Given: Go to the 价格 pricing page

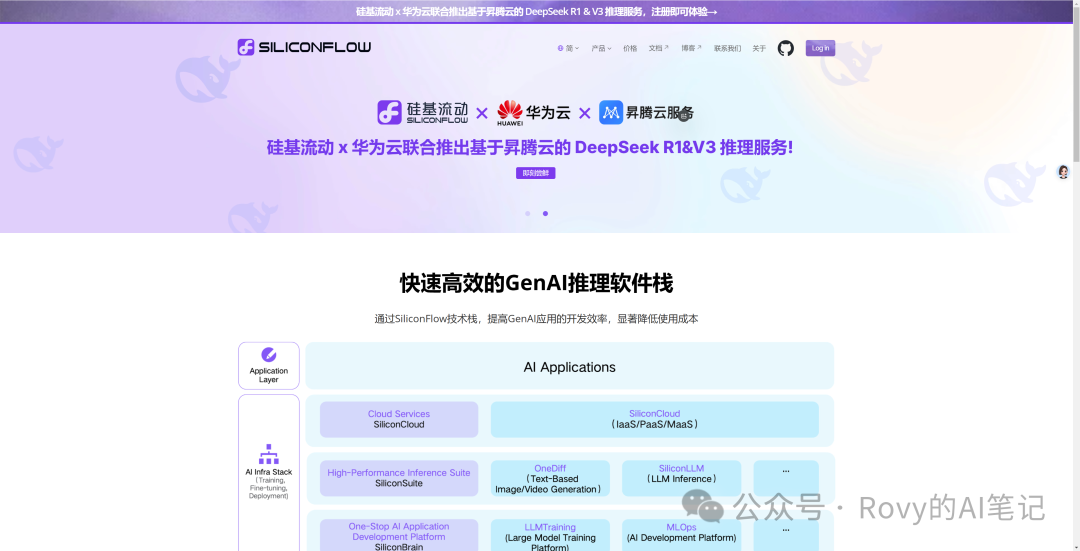Looking at the screenshot, I should 630,48.
